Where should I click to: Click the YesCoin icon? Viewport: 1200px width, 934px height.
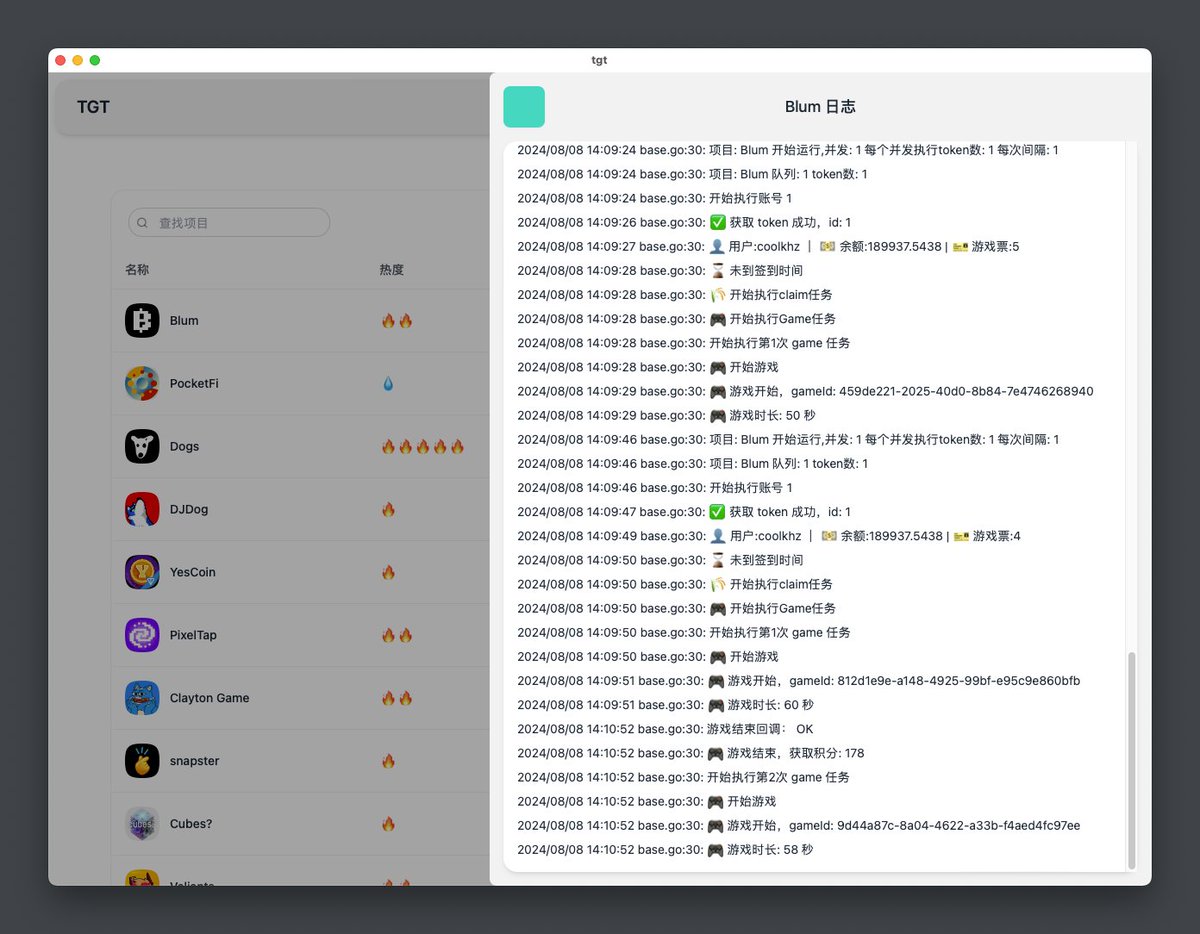(x=141, y=572)
